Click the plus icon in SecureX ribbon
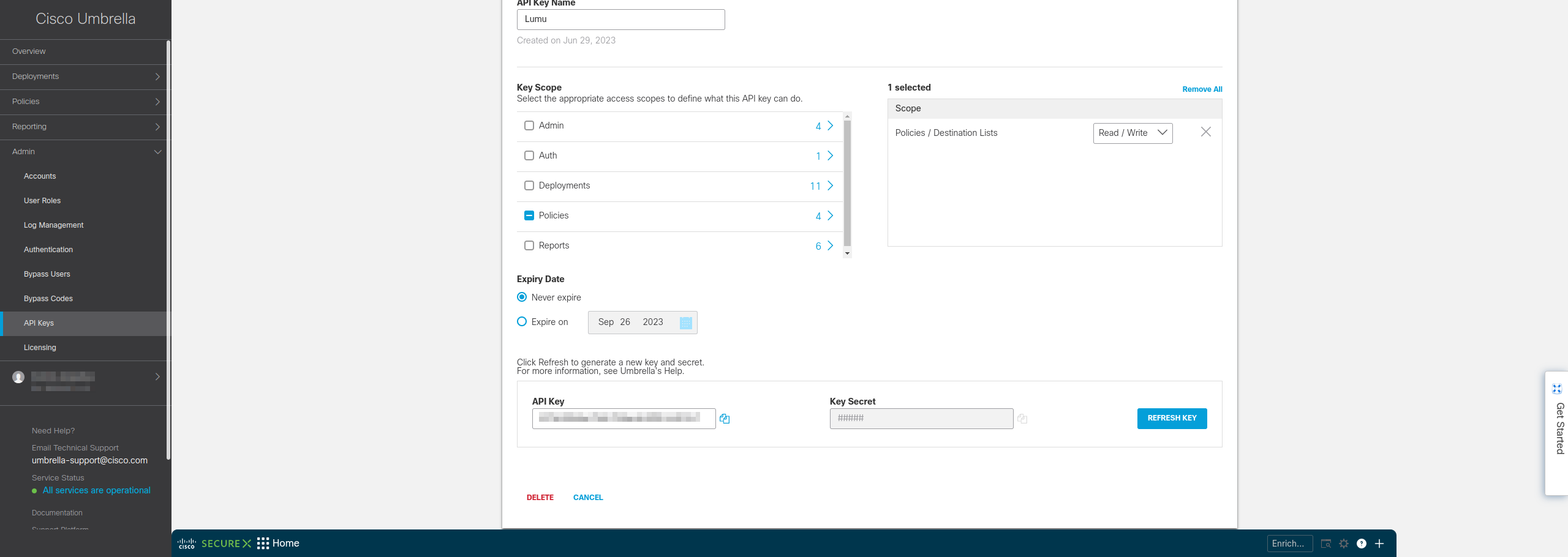The width and height of the screenshot is (1568, 557). [x=1379, y=544]
